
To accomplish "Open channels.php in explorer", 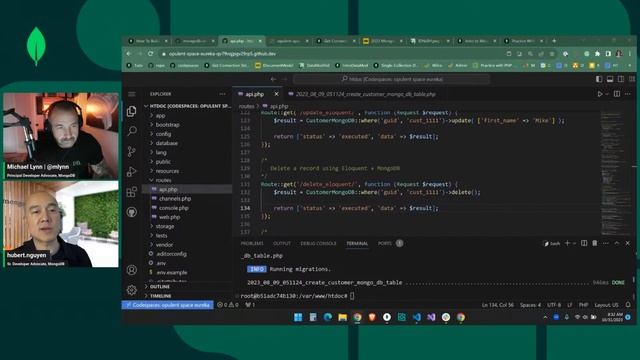I will [175, 198].
